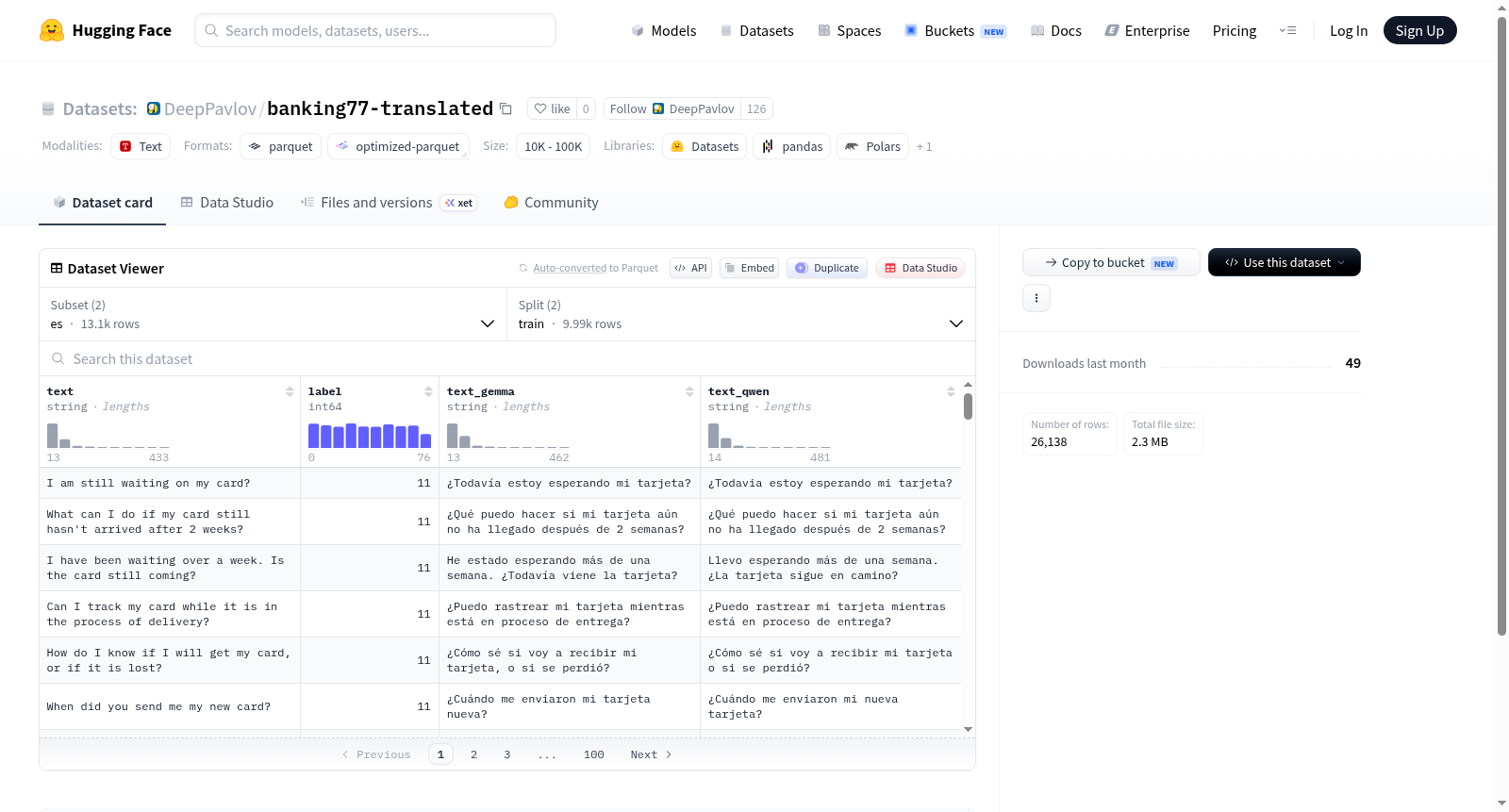Go to page 2 of the table
The width and height of the screenshot is (1509, 812).
(473, 754)
